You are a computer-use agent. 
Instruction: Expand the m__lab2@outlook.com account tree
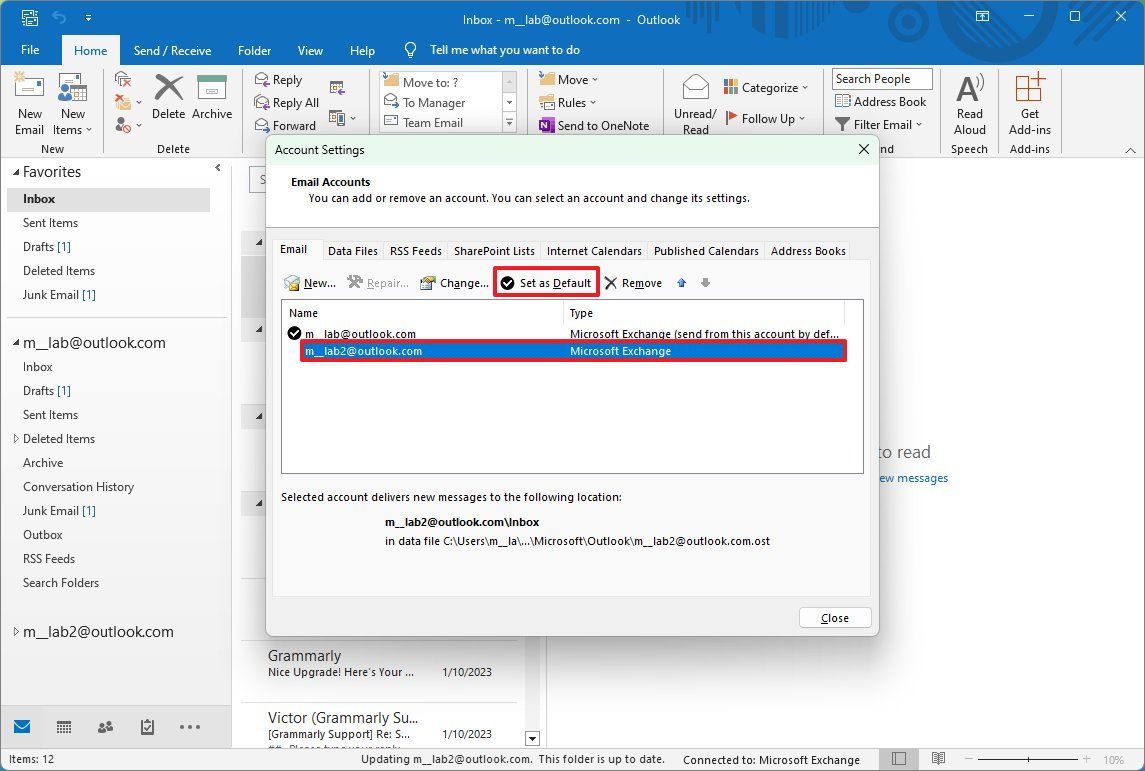[16, 632]
